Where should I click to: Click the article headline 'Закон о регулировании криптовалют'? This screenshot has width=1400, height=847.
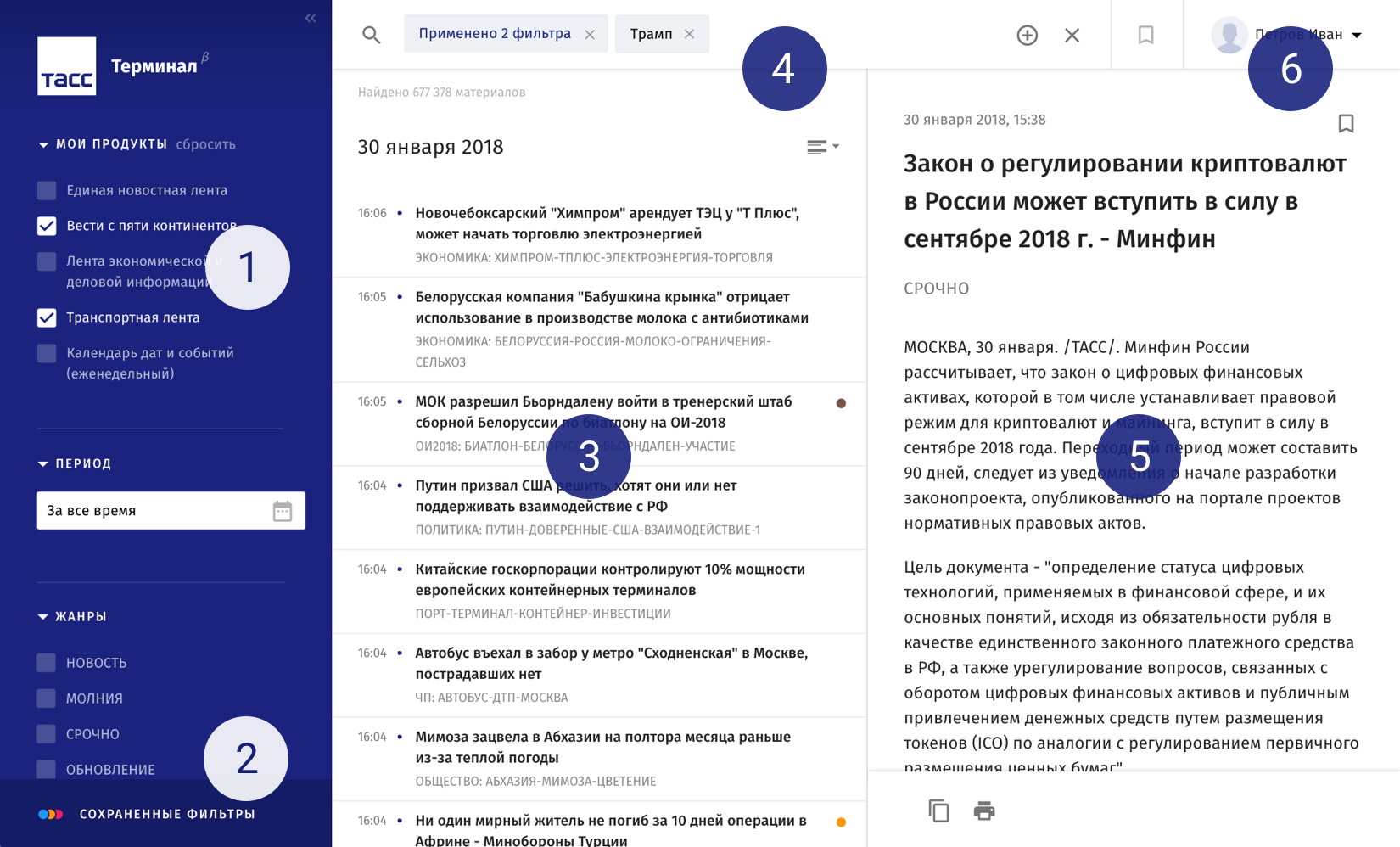pos(1124,201)
